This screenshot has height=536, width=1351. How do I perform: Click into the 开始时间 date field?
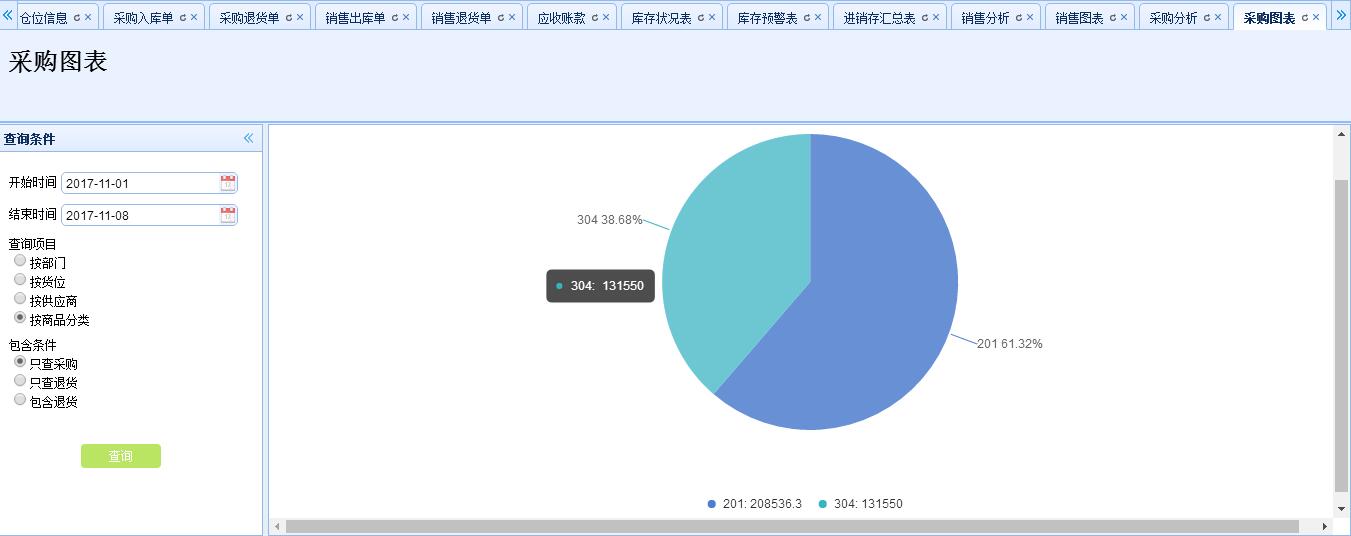tap(140, 183)
